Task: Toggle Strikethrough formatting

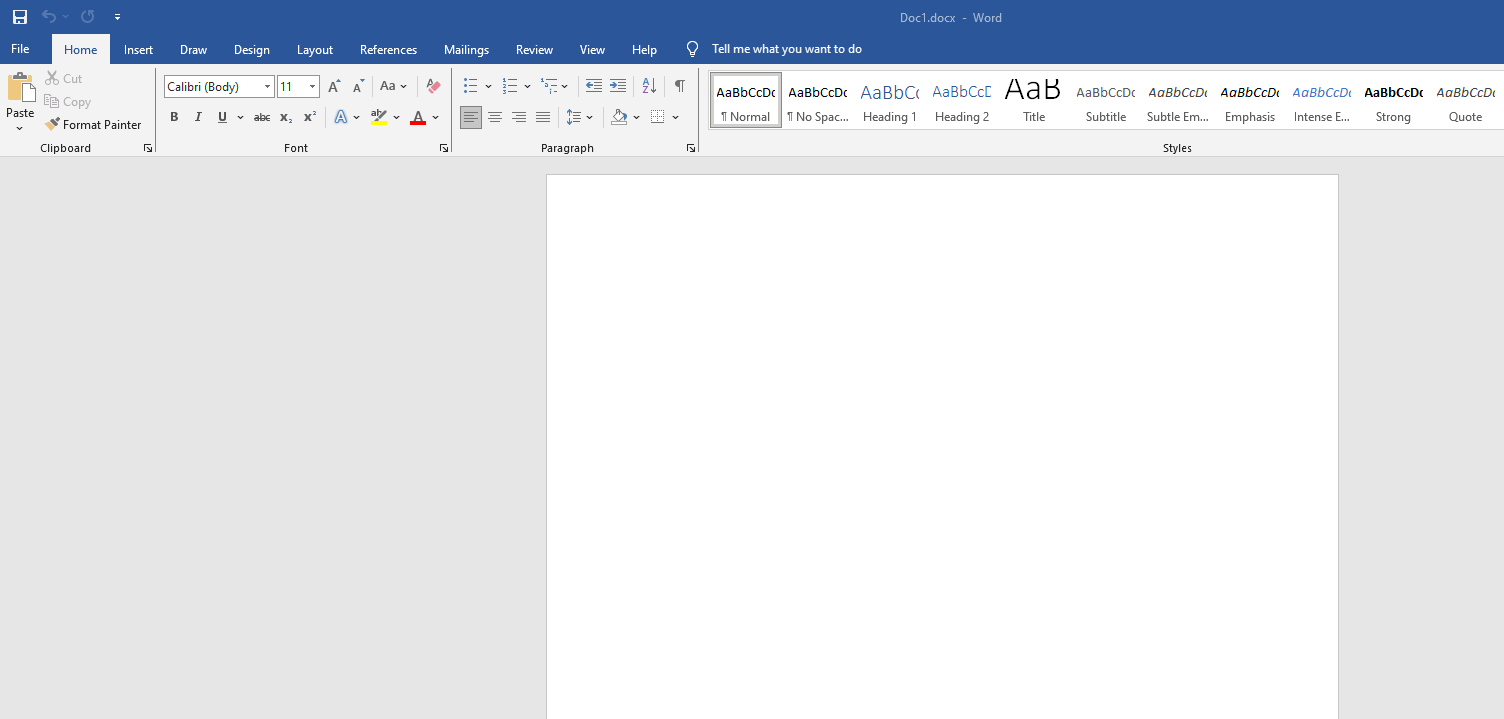Action: (262, 117)
